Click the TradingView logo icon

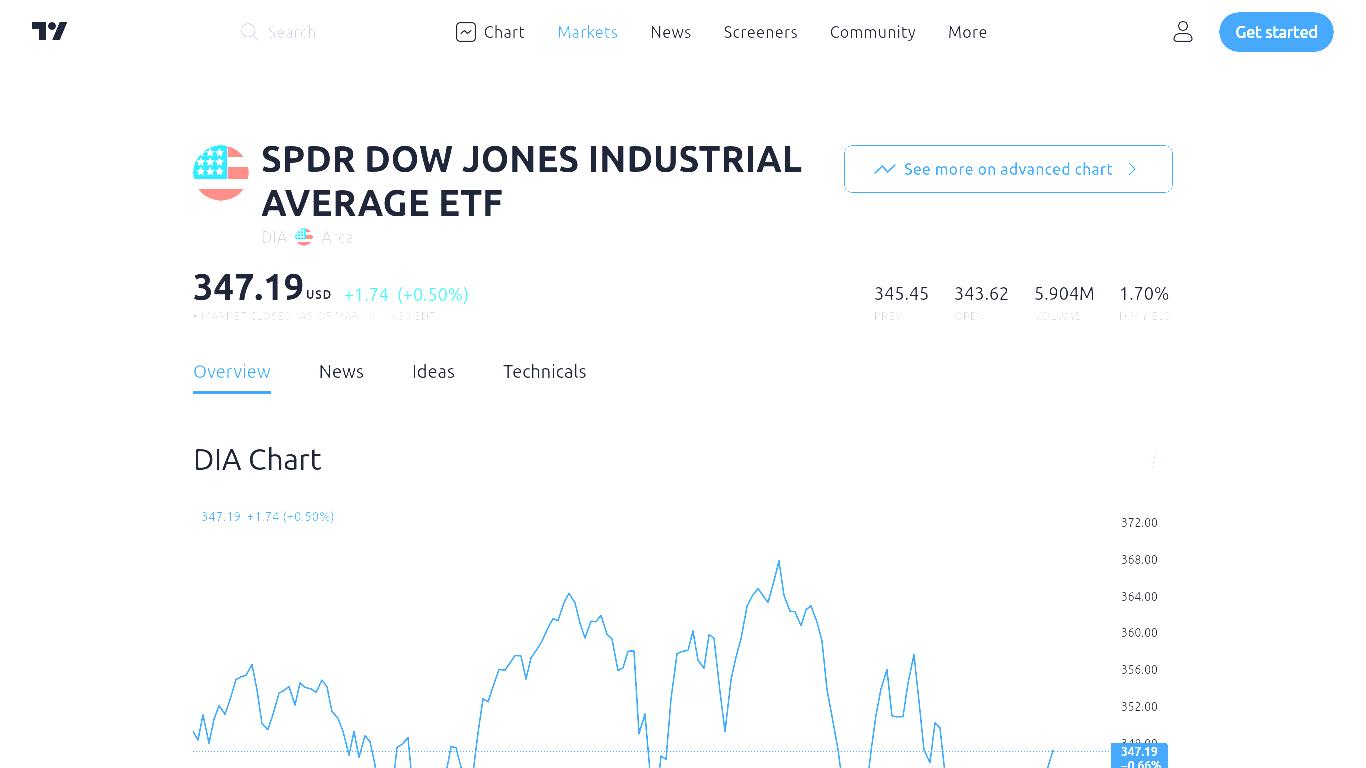(x=49, y=32)
